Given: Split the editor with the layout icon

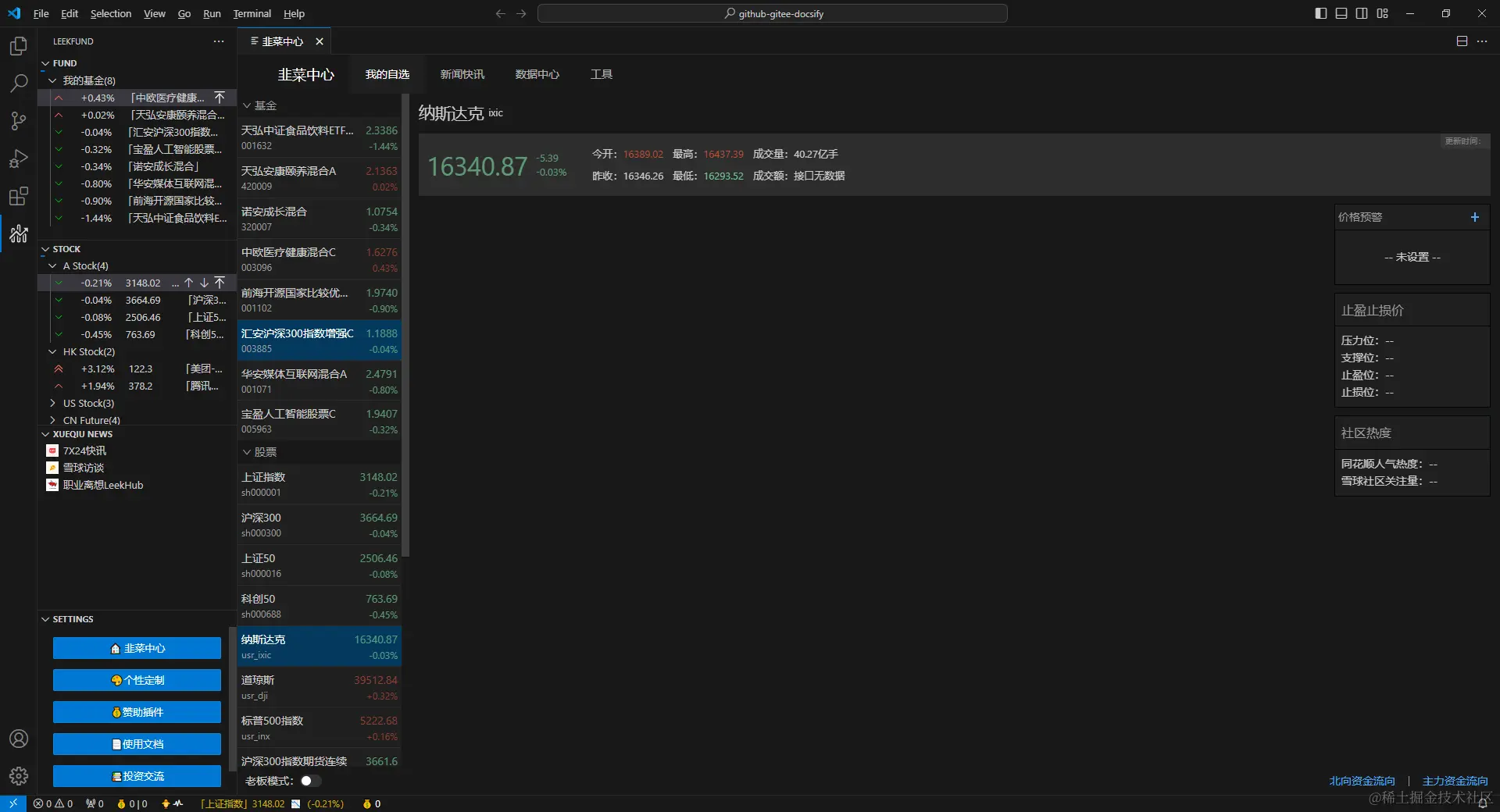Looking at the screenshot, I should click(x=1462, y=41).
